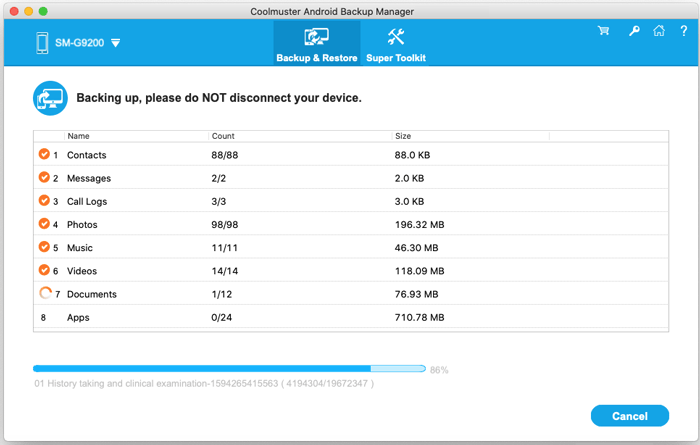The height and width of the screenshot is (445, 700).
Task: Click the 88.0 KB contacts size
Action: [412, 155]
